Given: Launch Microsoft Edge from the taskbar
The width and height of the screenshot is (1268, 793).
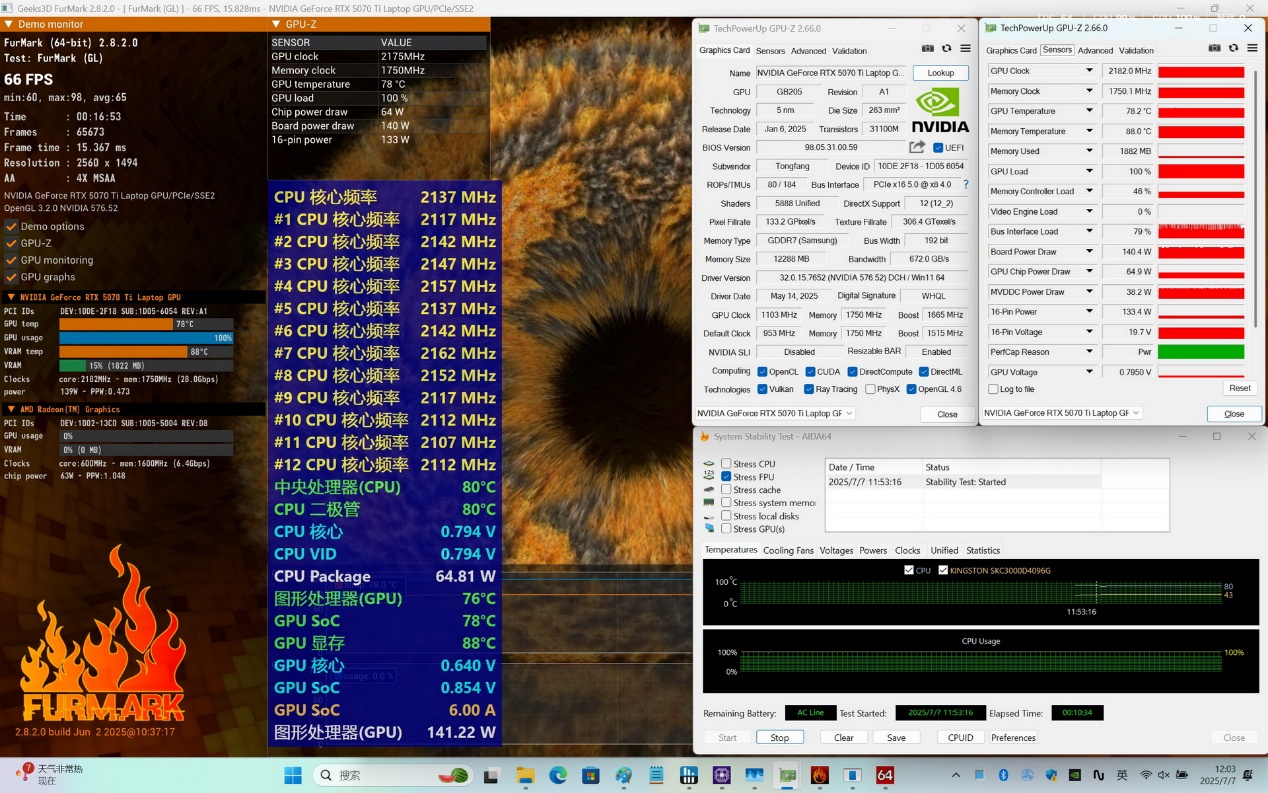Looking at the screenshot, I should (558, 775).
